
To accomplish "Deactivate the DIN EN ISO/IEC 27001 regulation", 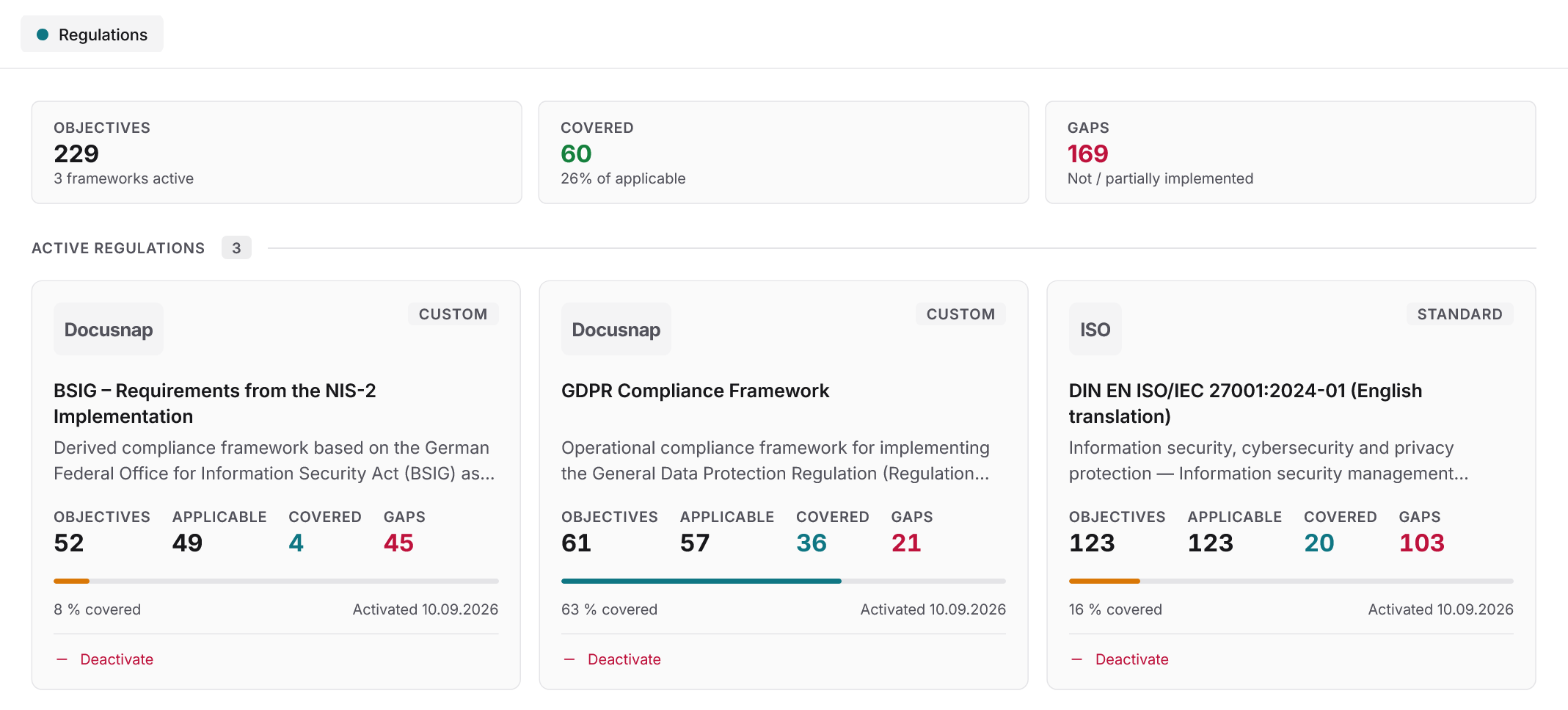I will click(1120, 659).
